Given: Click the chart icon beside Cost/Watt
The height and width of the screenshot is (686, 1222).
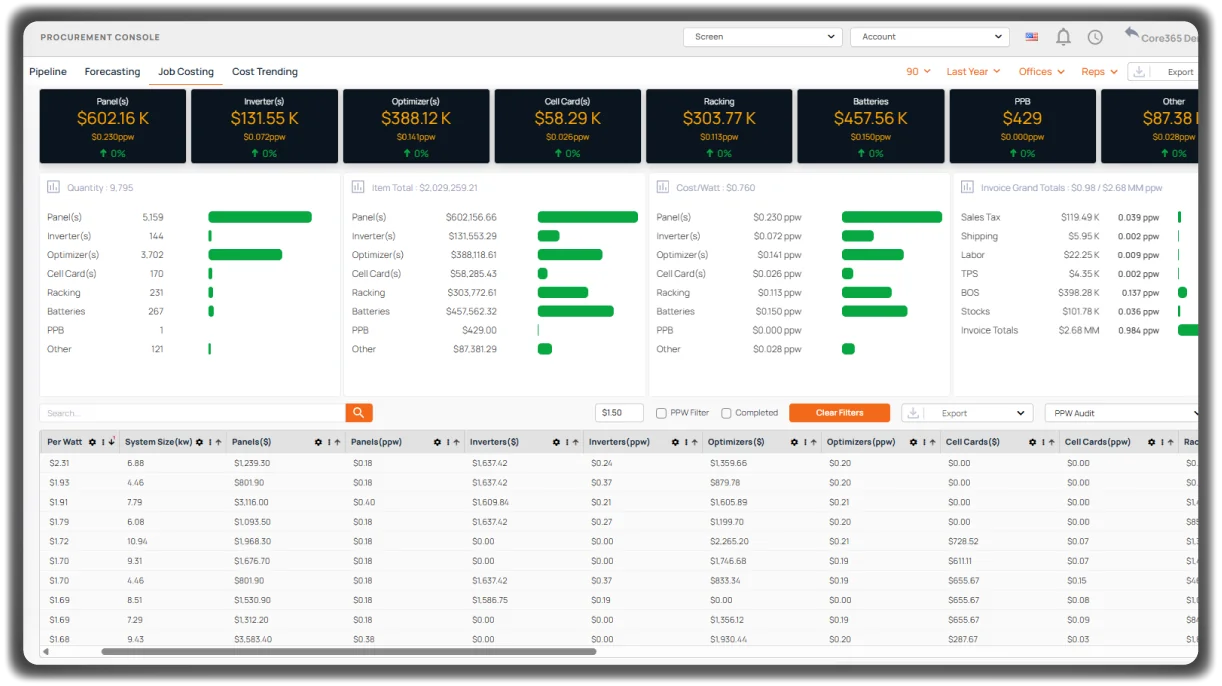Looking at the screenshot, I should [662, 187].
